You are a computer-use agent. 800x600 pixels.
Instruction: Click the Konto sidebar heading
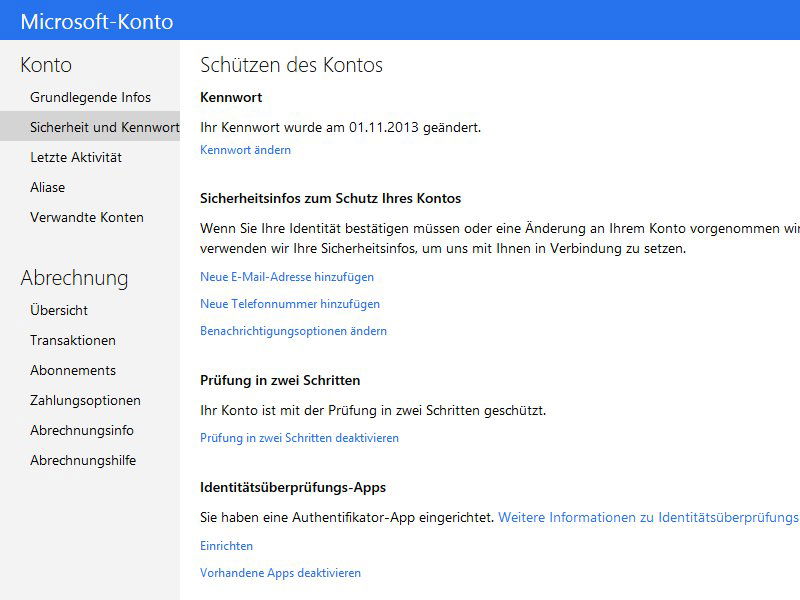(46, 65)
